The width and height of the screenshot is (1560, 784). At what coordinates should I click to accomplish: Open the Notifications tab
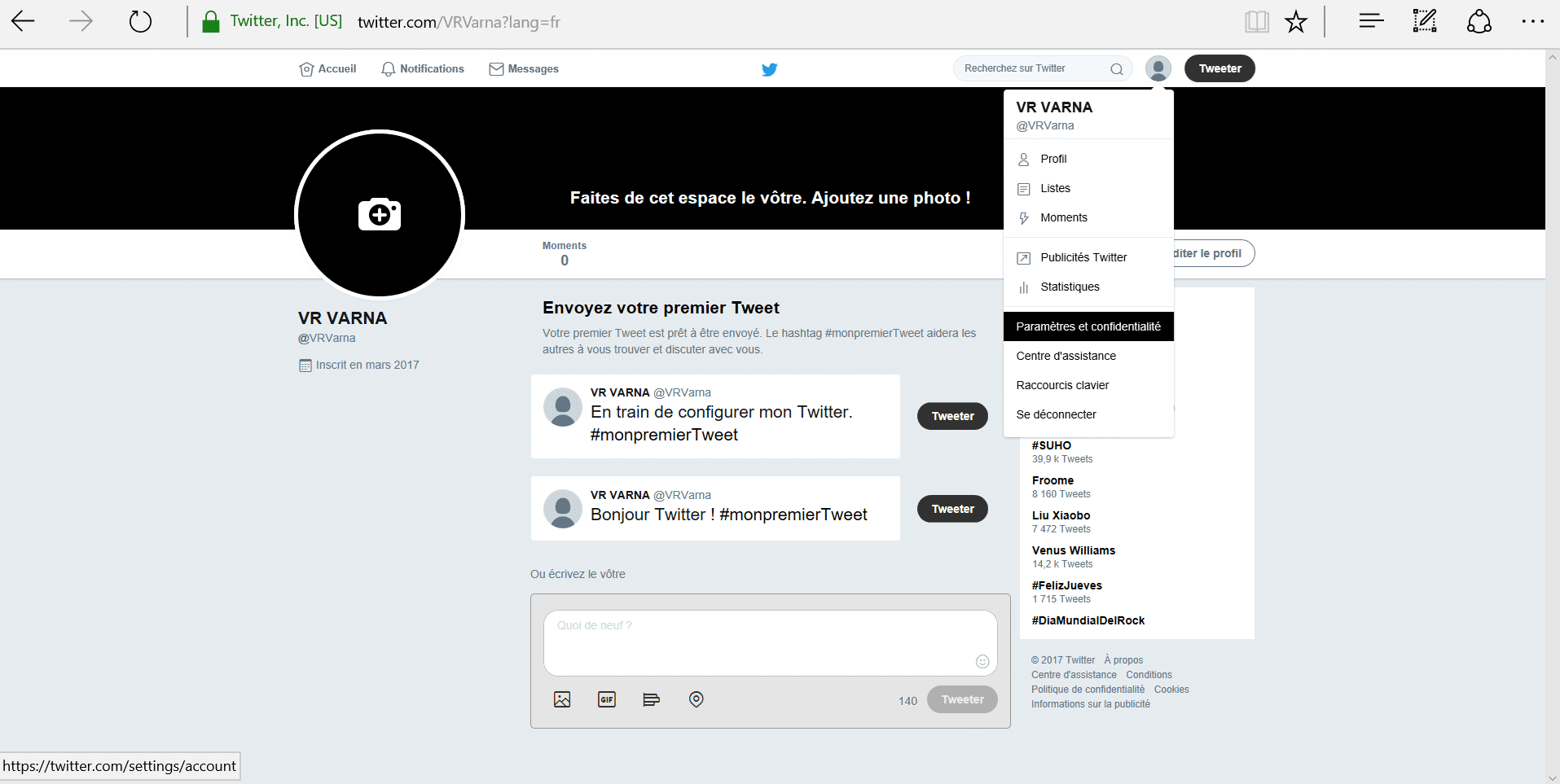click(423, 69)
